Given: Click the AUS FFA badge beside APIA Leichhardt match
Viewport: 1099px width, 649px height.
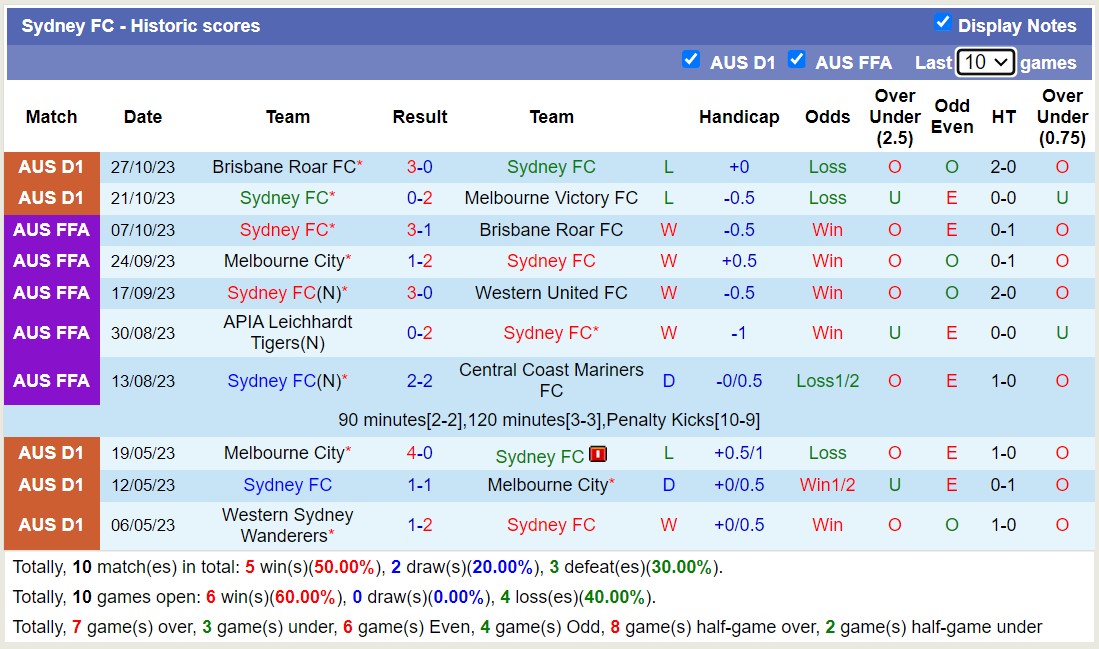Looking at the screenshot, I should pos(51,332).
